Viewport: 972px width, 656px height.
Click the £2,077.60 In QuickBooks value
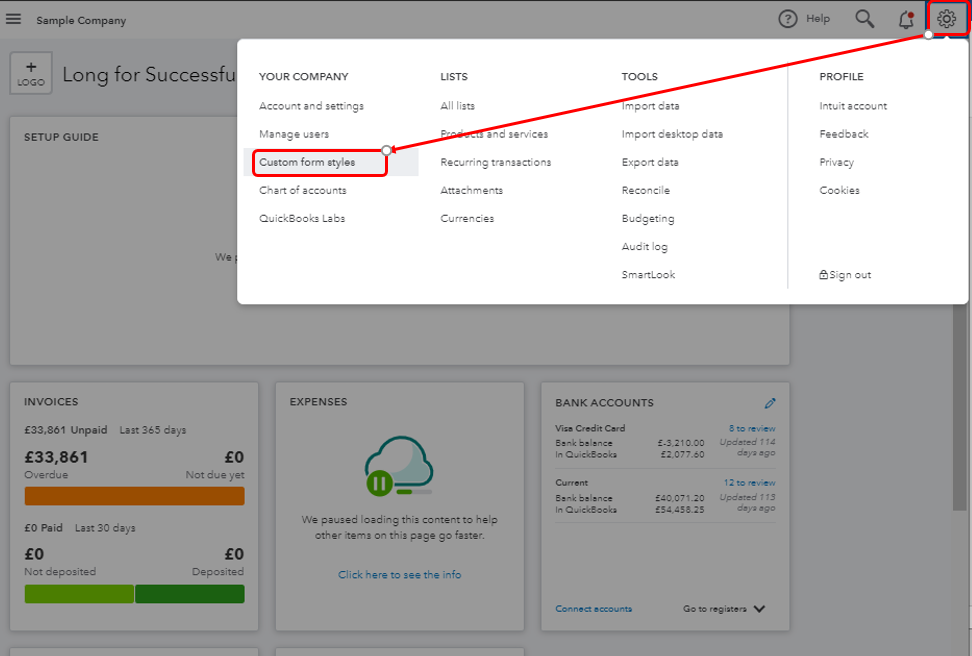(x=682, y=454)
